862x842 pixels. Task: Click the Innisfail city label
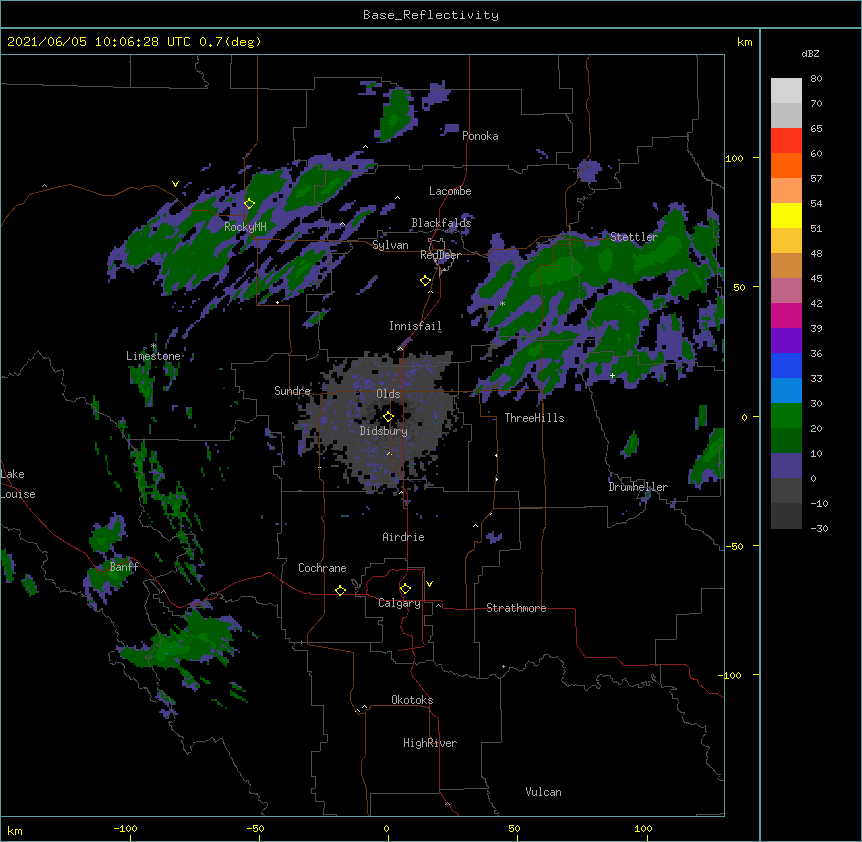tap(415, 326)
